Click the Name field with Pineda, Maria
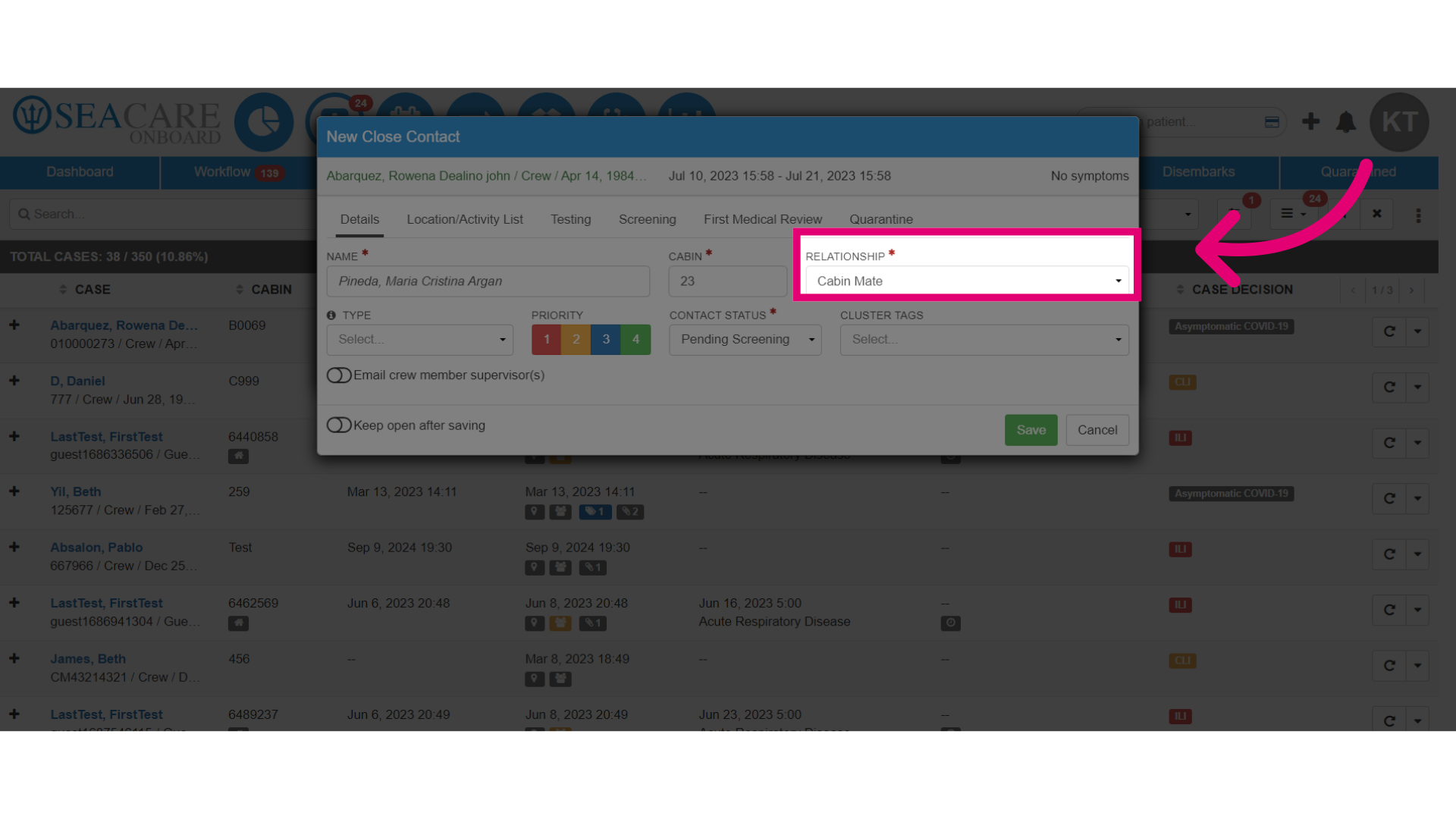 pyautogui.click(x=488, y=281)
